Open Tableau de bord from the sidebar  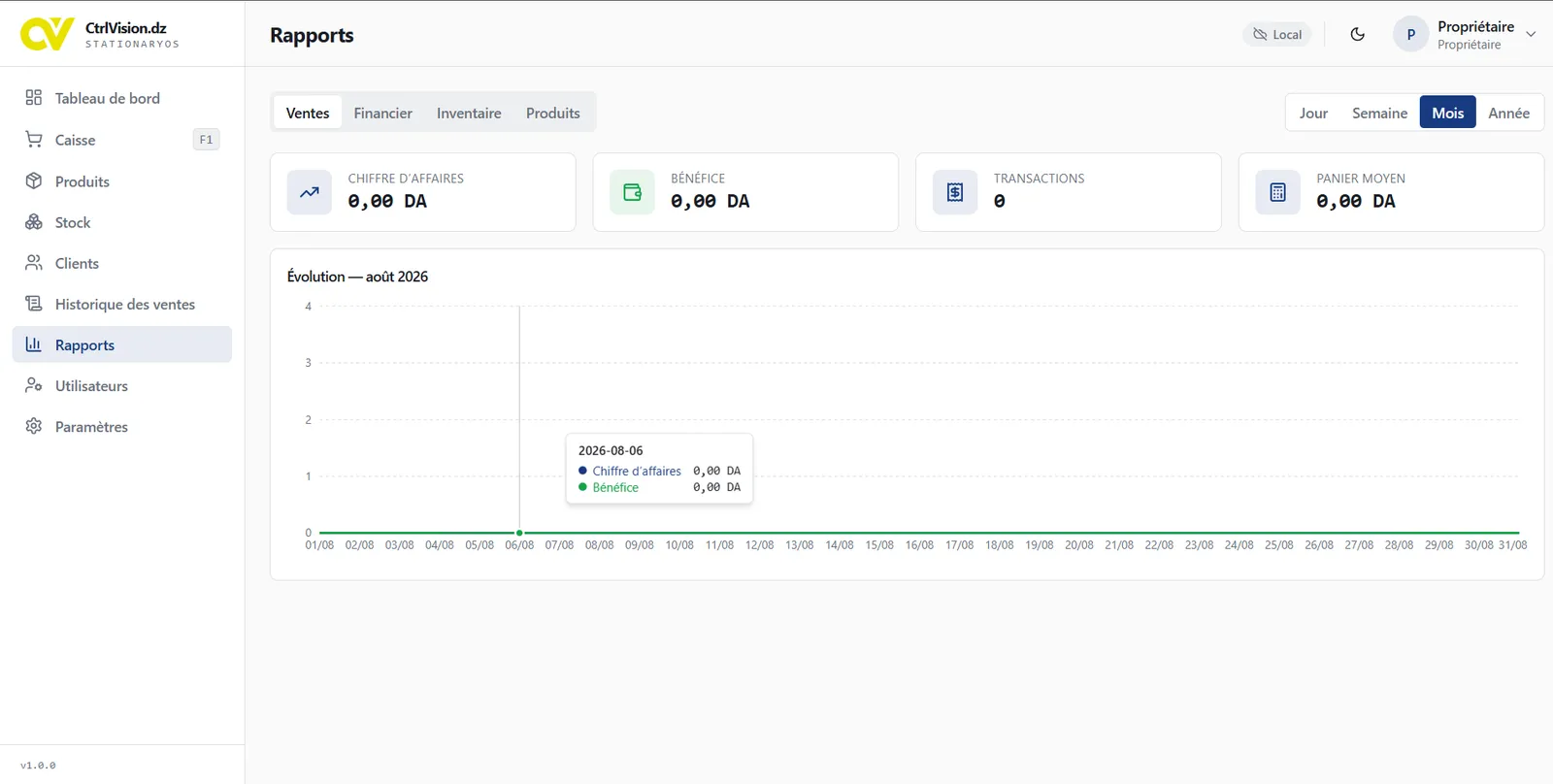[122, 98]
